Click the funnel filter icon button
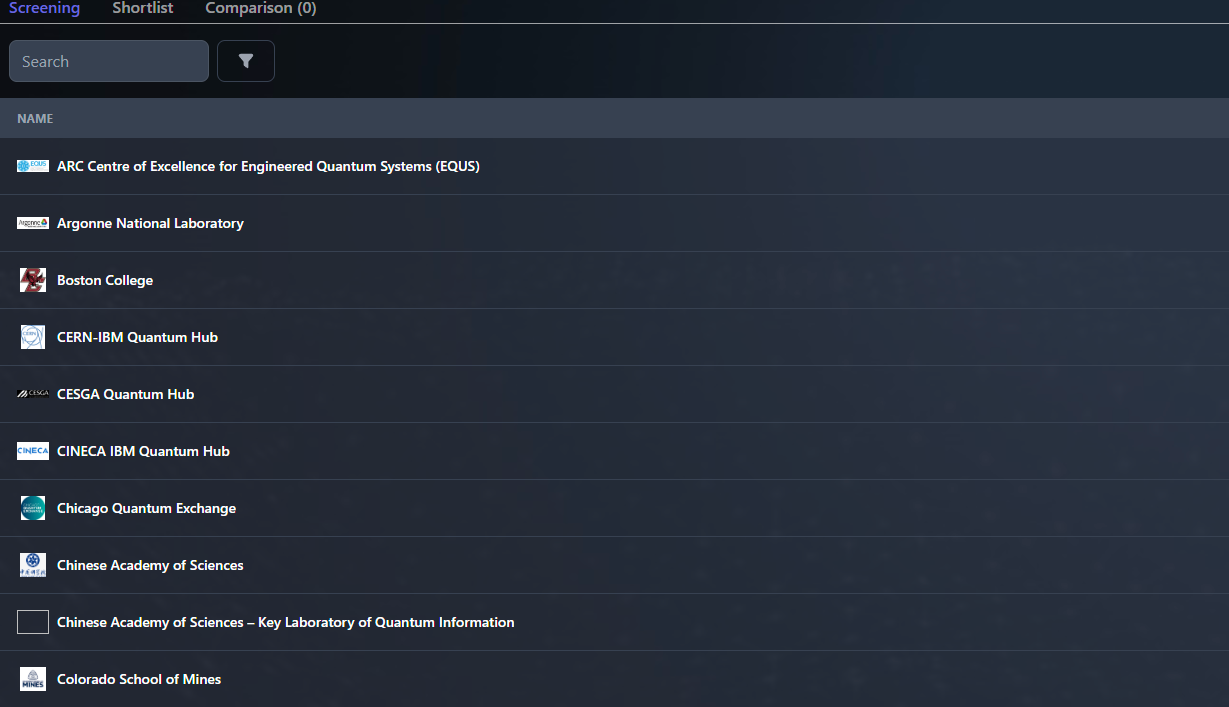The width and height of the screenshot is (1229, 707). (x=245, y=61)
